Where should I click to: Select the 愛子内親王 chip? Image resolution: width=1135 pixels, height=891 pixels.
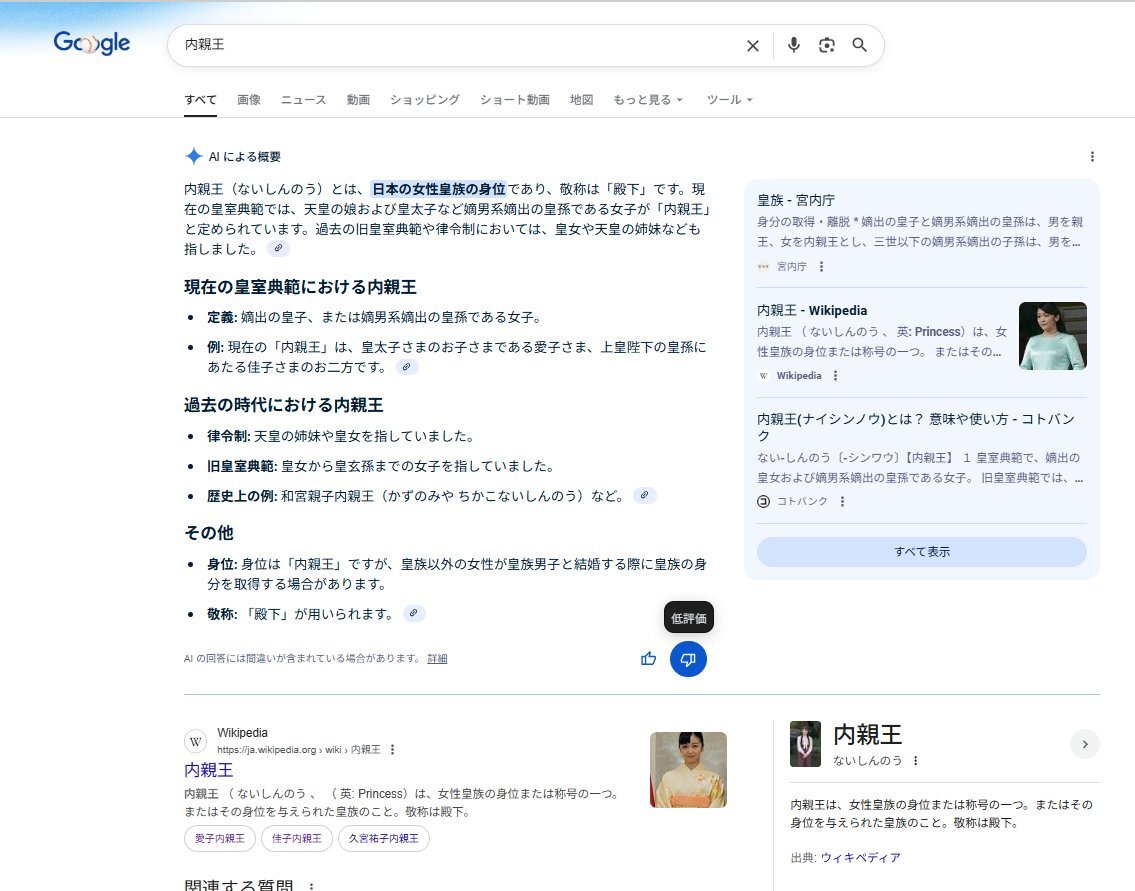220,839
